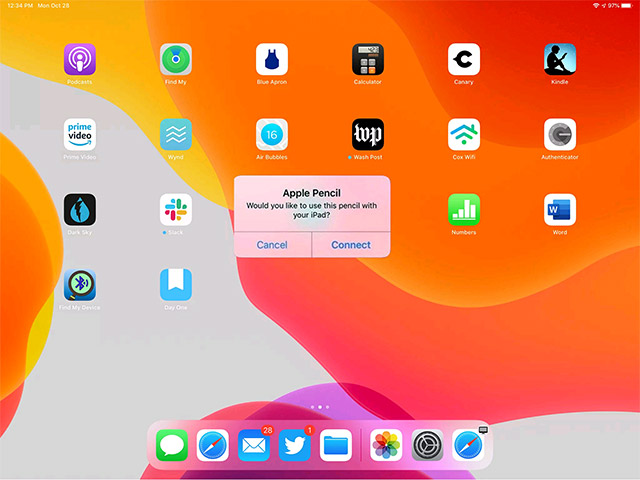Open the Podcasts app
Screen dimensions: 640x480
80,59
